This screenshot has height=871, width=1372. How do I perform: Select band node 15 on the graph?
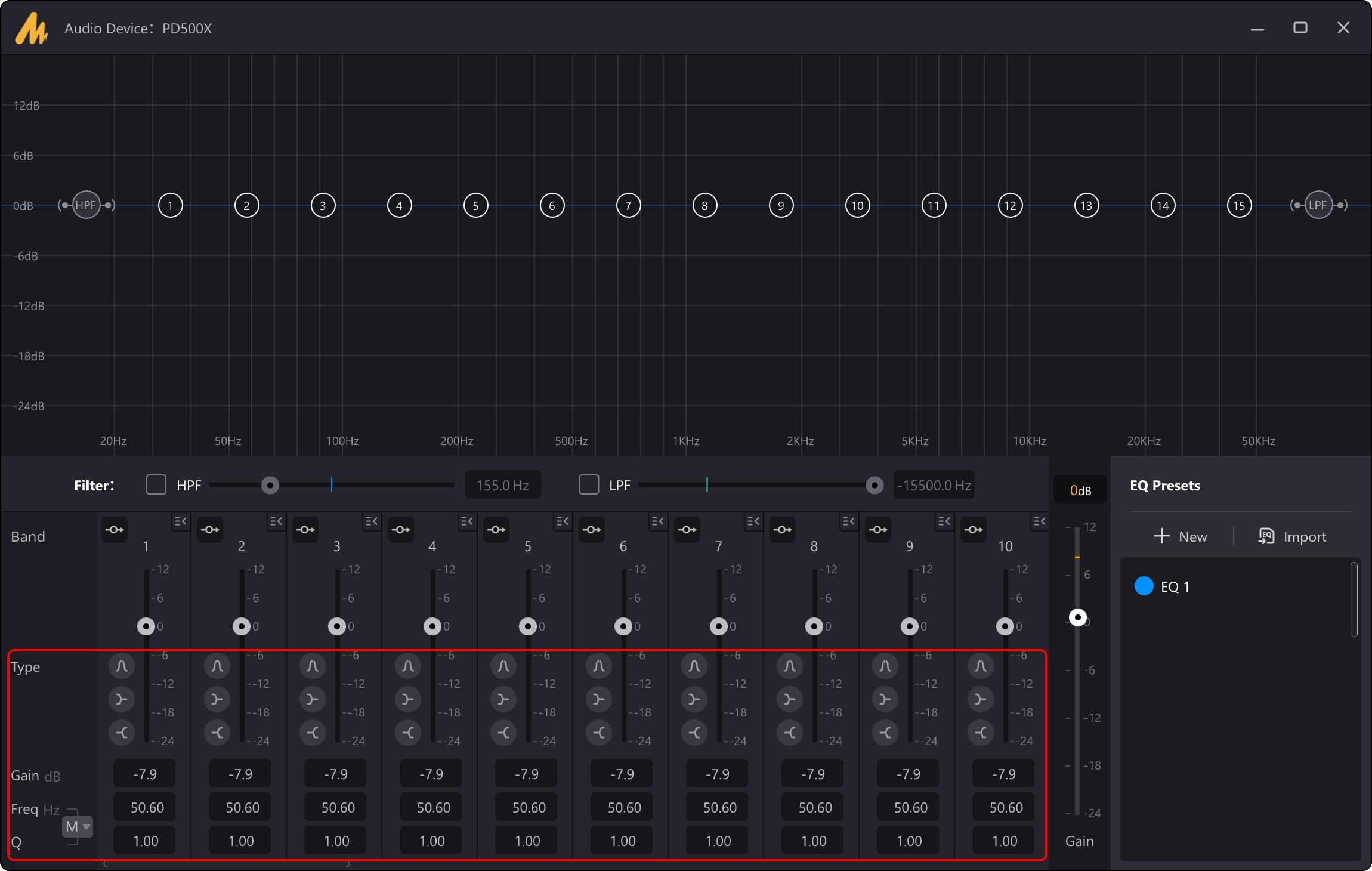point(1240,206)
